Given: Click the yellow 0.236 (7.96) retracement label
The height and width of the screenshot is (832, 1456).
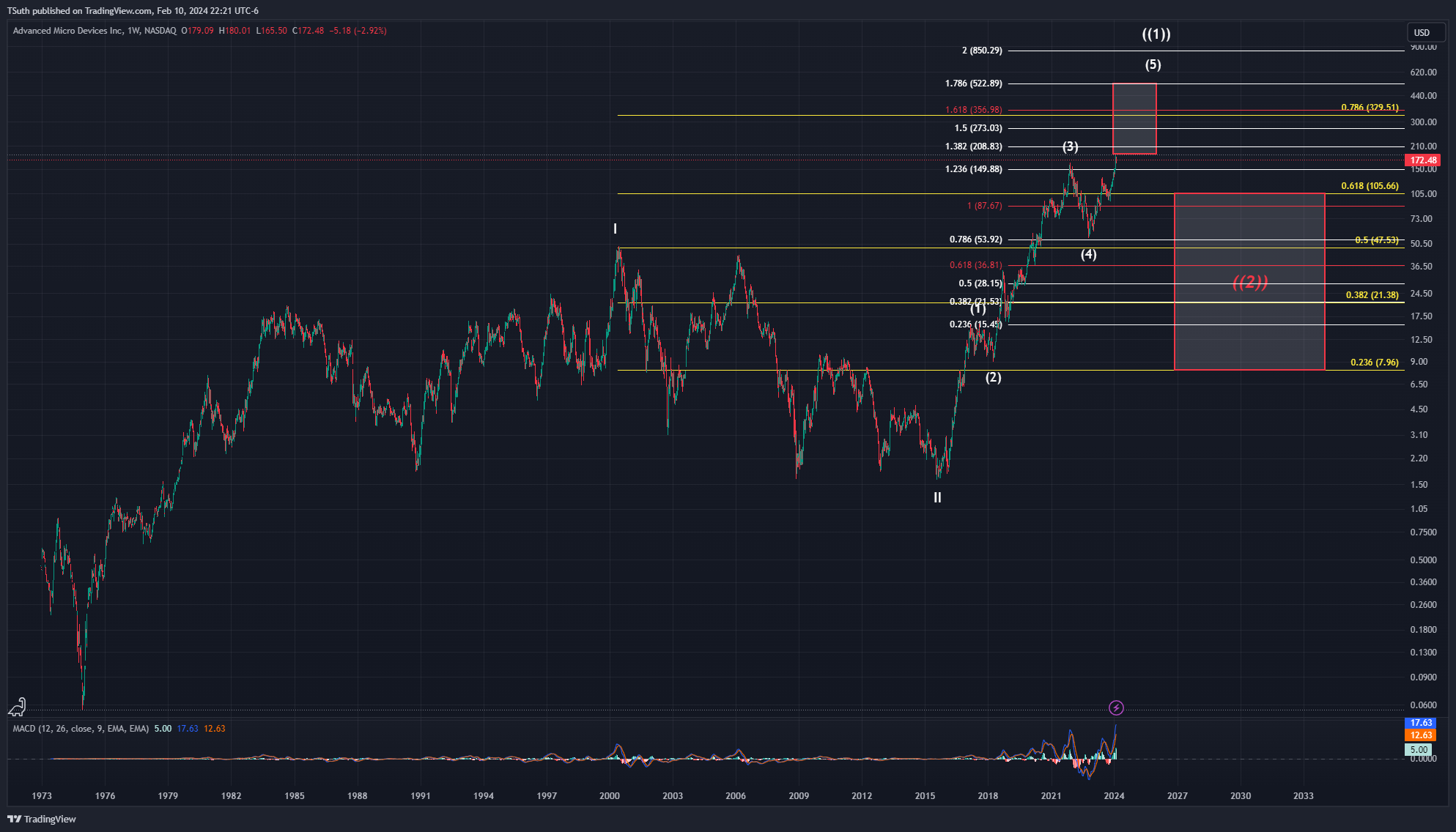Looking at the screenshot, I should click(x=1374, y=363).
